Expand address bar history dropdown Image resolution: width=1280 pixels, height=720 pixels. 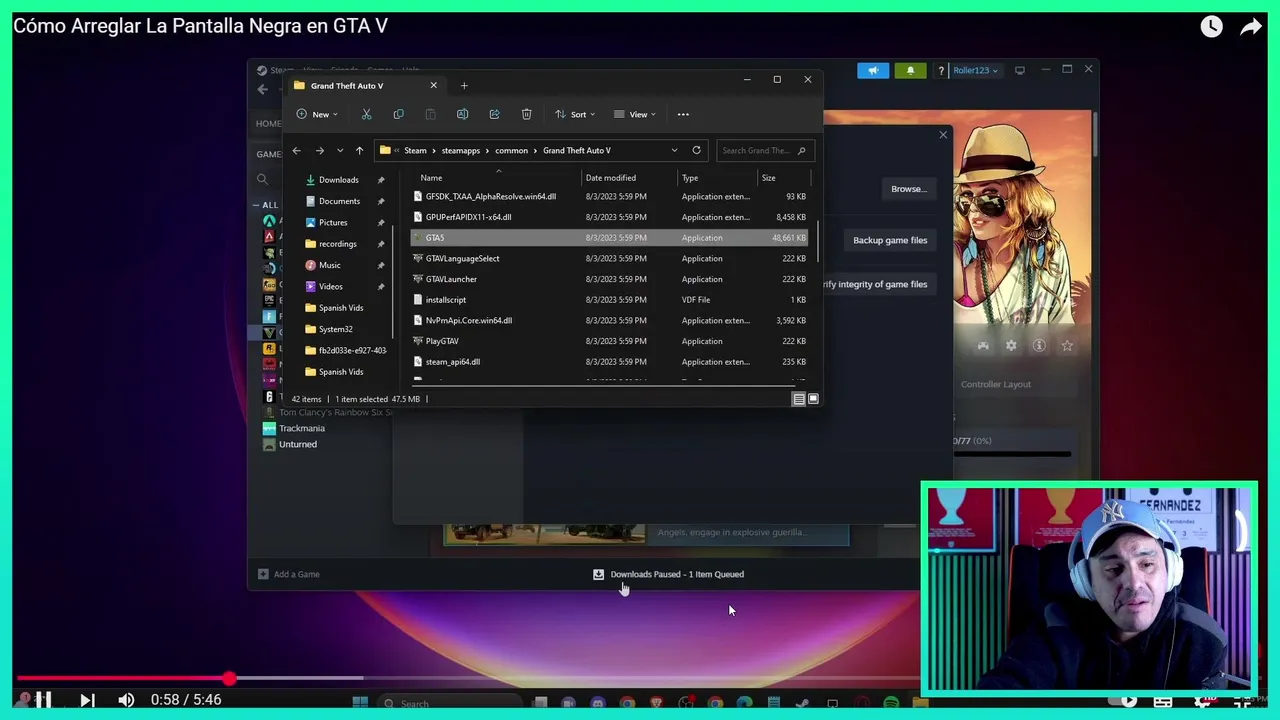pos(674,150)
